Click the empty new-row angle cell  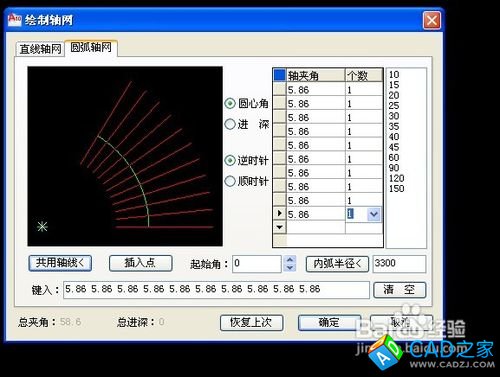coord(316,228)
